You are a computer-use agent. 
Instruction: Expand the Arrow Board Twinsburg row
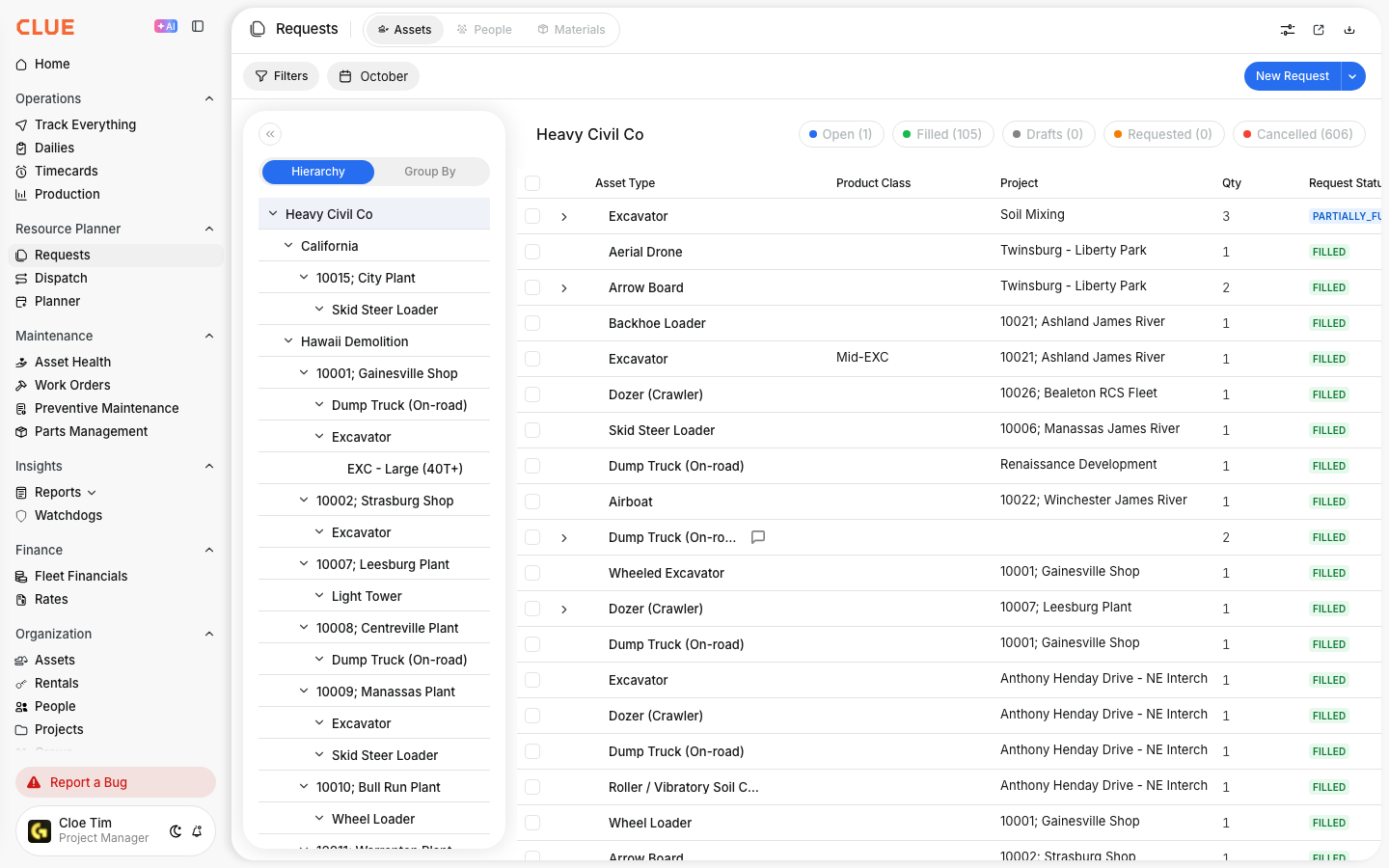pos(564,288)
